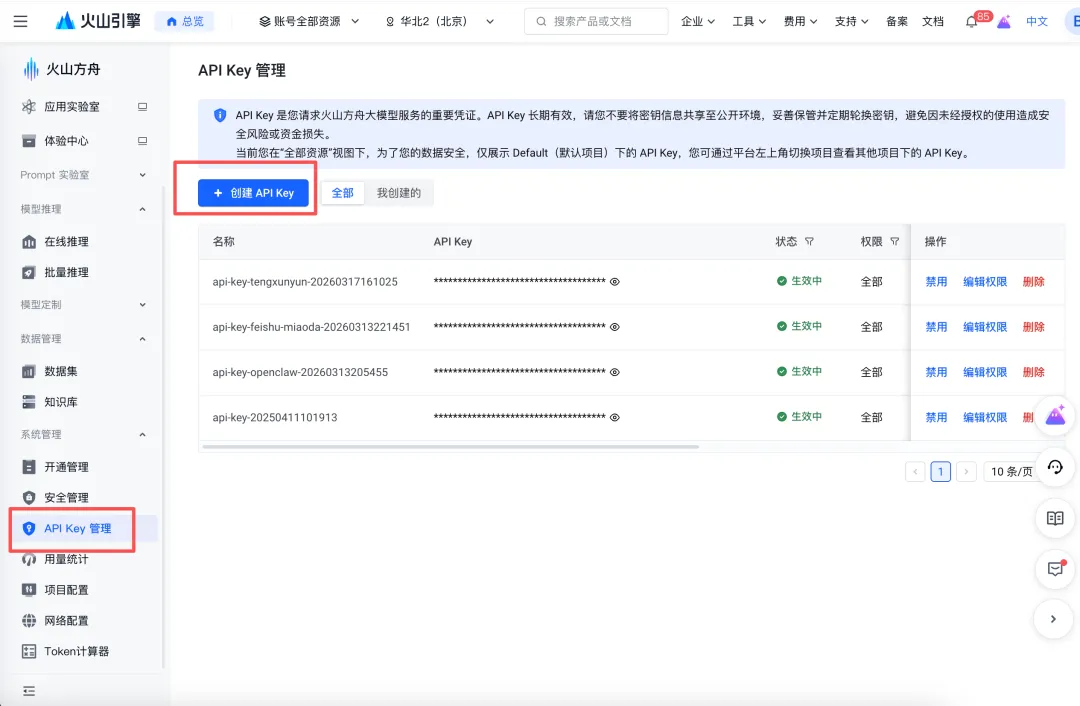This screenshot has width=1080, height=706.
Task: Open 账号全部资源 dropdown
Action: coord(309,21)
